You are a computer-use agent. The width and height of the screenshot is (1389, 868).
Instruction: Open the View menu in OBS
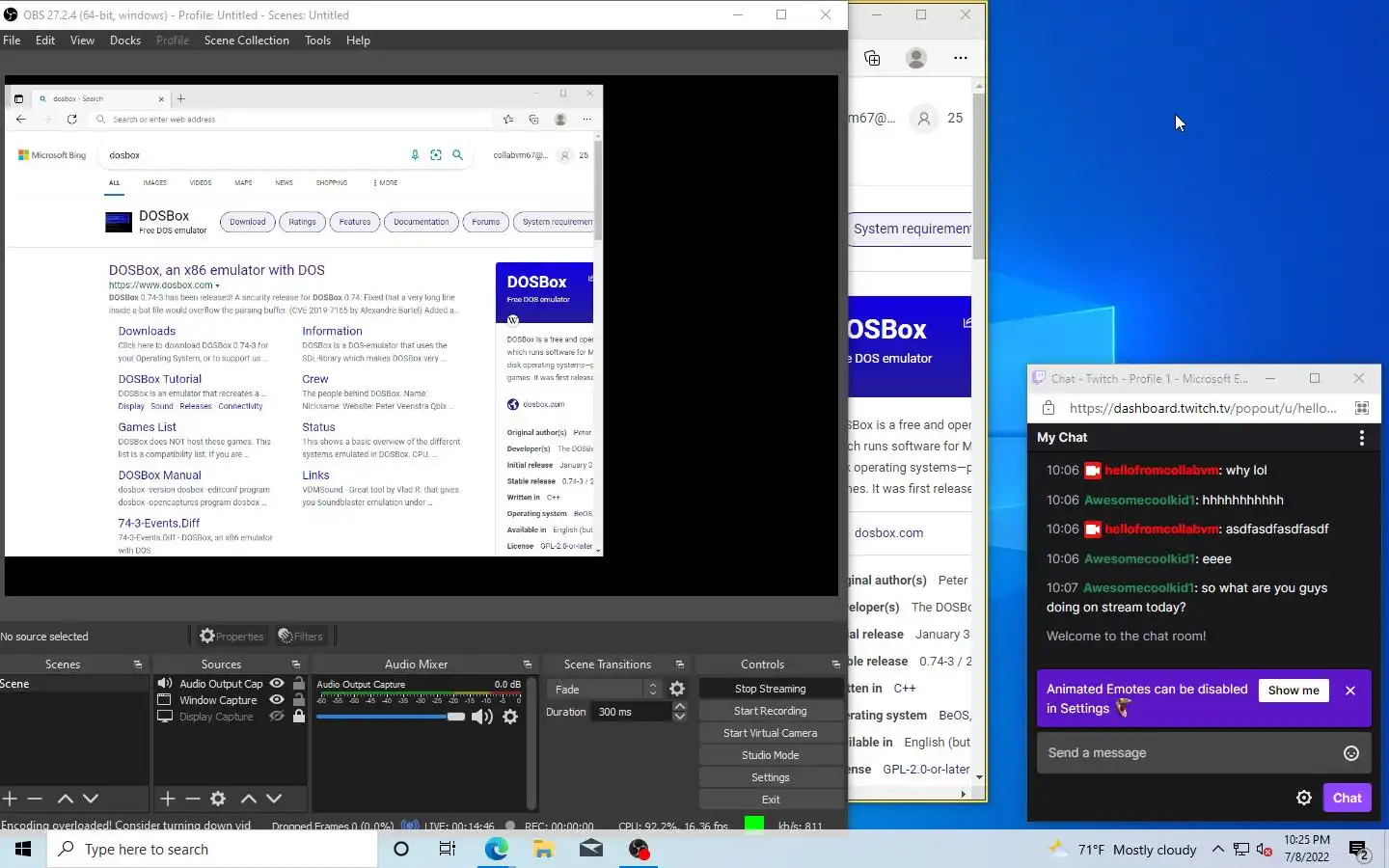[x=82, y=41]
